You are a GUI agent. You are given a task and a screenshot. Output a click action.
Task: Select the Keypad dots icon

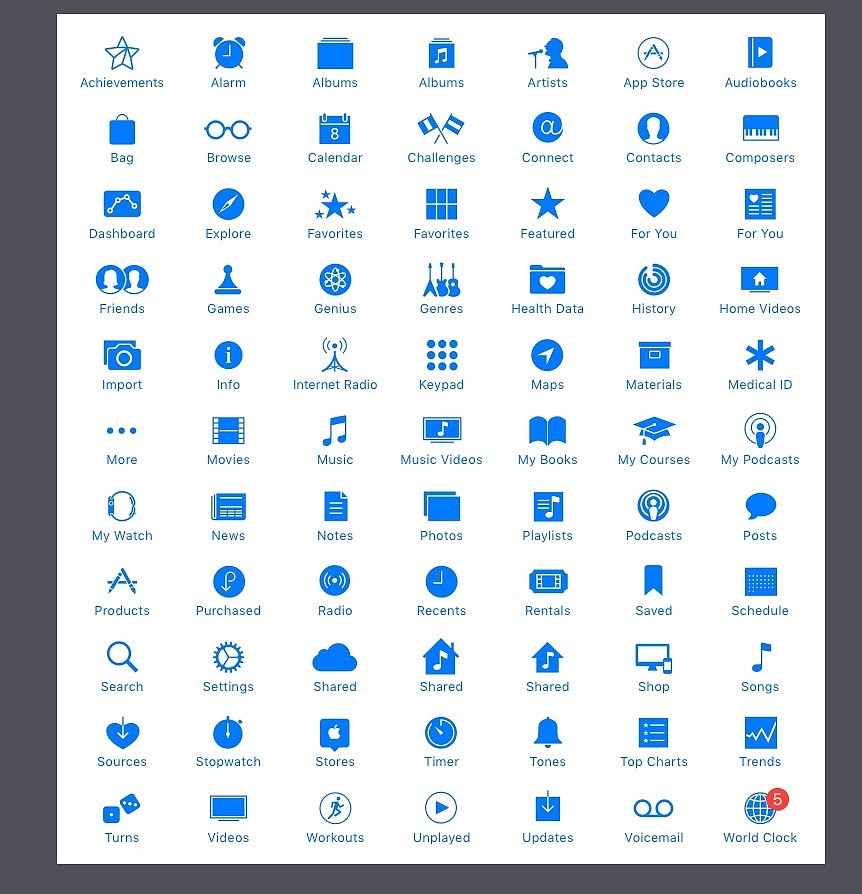coord(442,355)
